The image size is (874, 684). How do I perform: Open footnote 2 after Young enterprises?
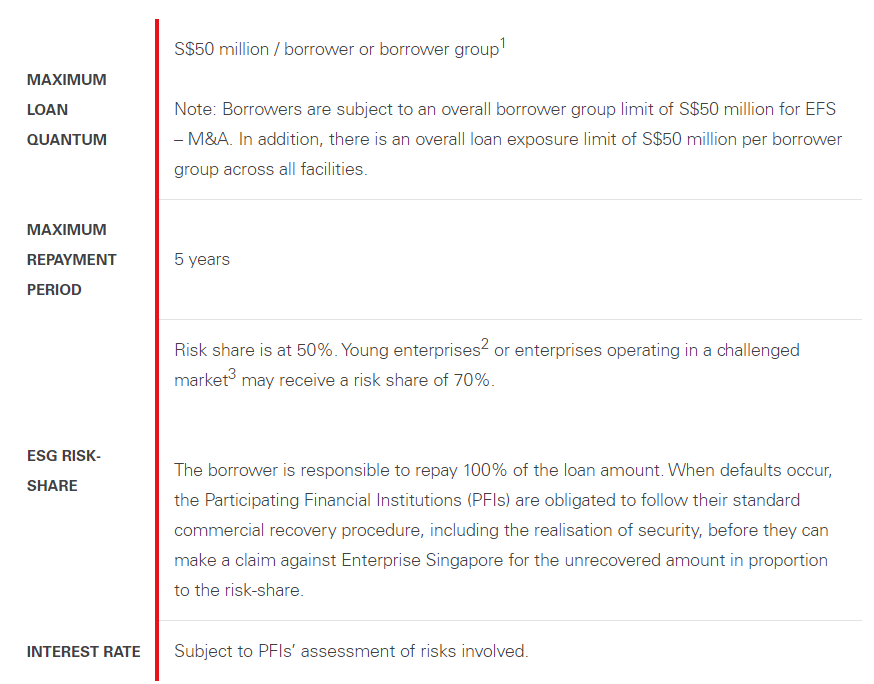(x=484, y=344)
